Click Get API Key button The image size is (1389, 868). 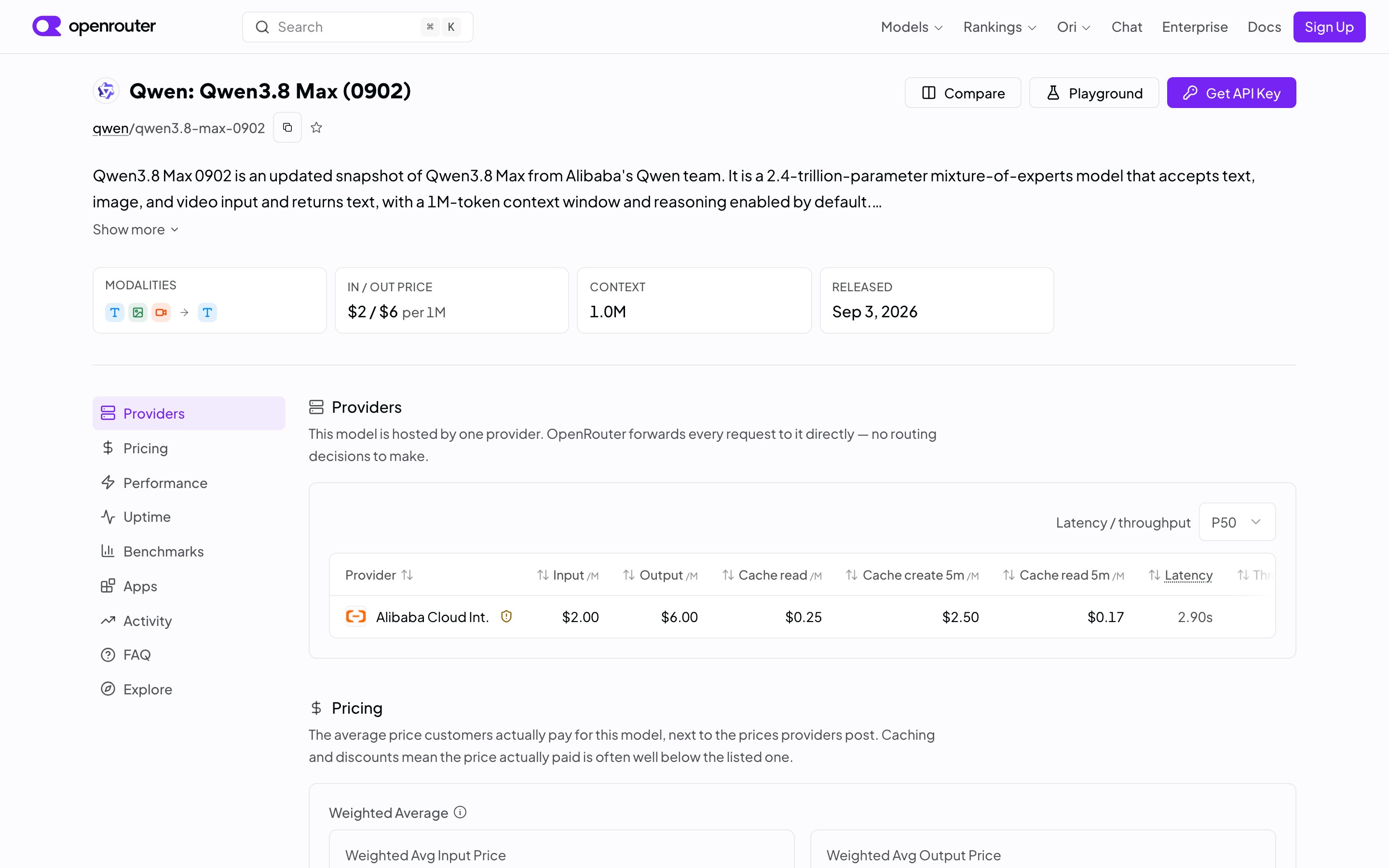coord(1231,93)
